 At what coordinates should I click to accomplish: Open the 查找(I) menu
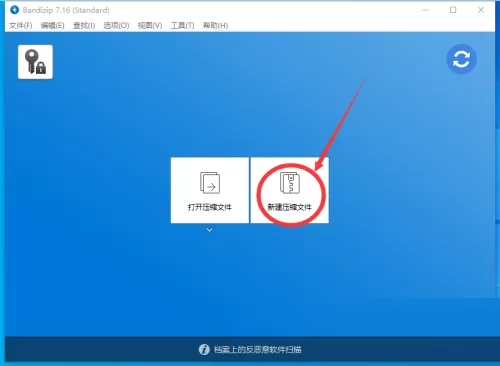(84, 26)
